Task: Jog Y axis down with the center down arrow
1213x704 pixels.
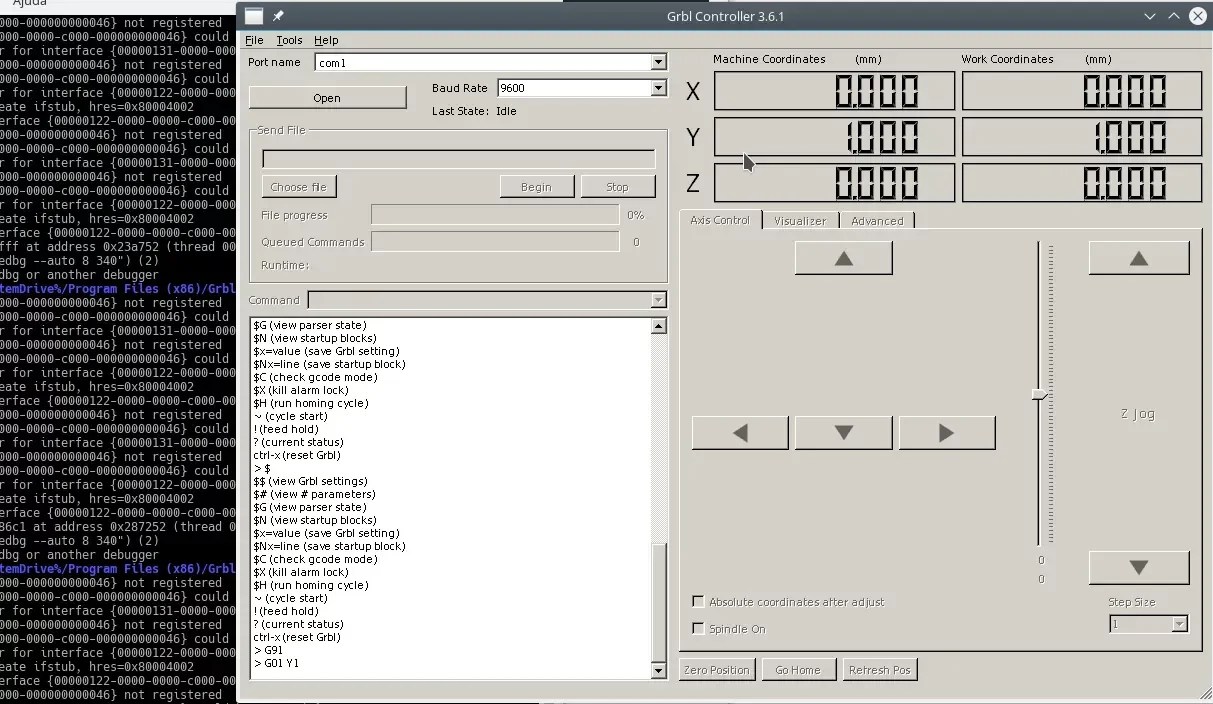Action: tap(843, 433)
